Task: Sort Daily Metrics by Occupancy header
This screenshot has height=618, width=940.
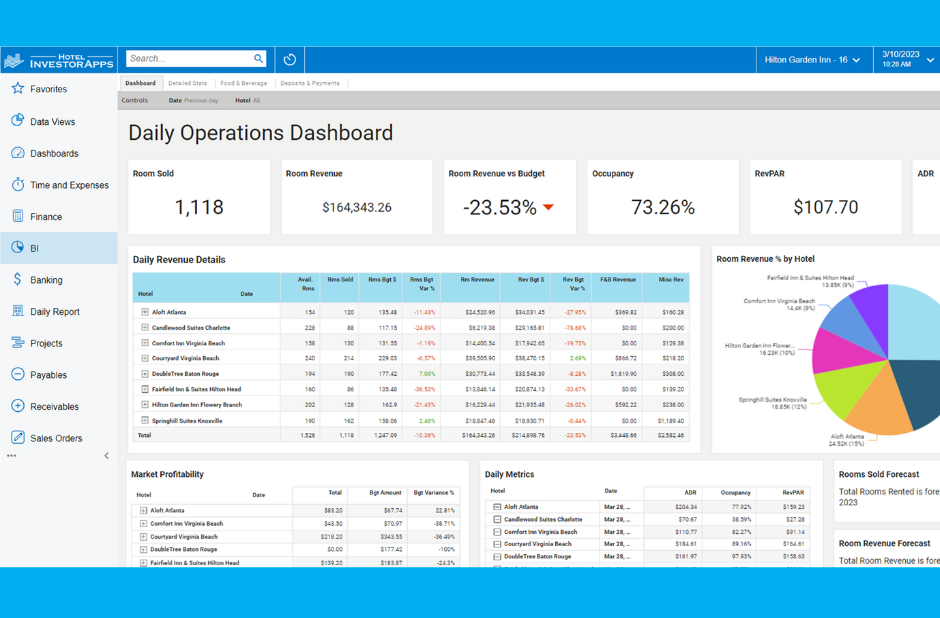Action: click(x=735, y=493)
